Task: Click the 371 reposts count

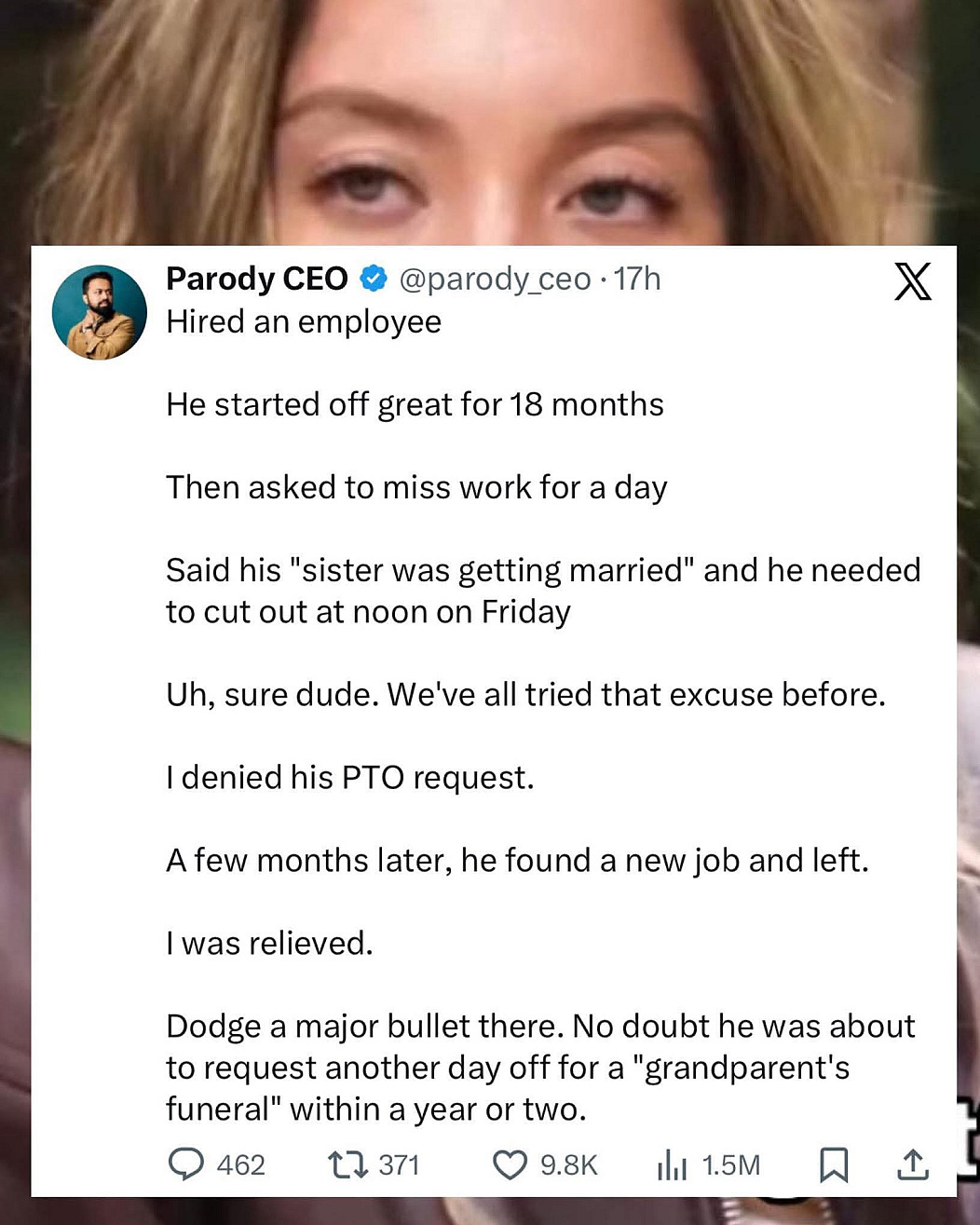Action: tap(399, 1164)
